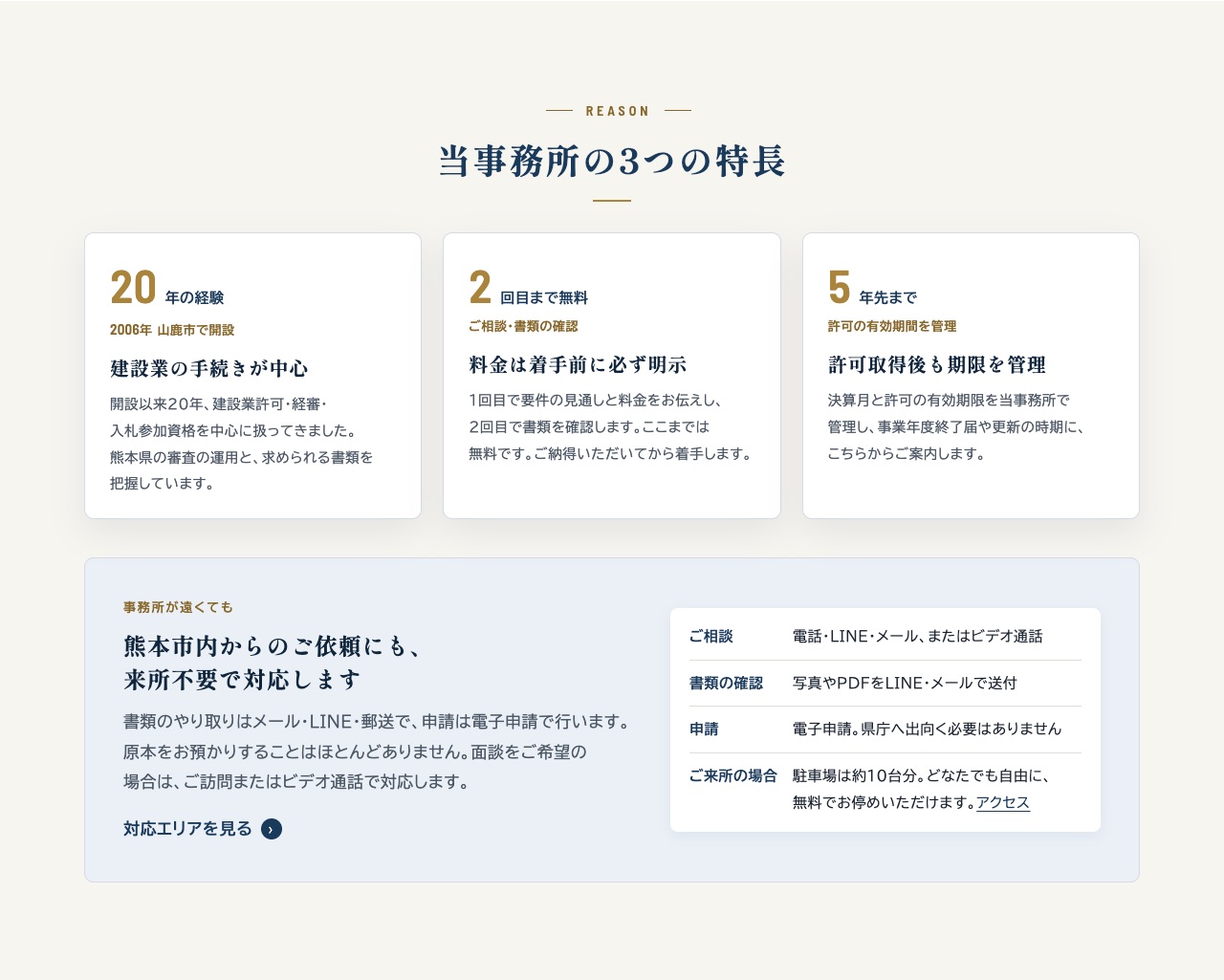Click the heading 当事務所の3つの特長

pyautogui.click(x=612, y=161)
